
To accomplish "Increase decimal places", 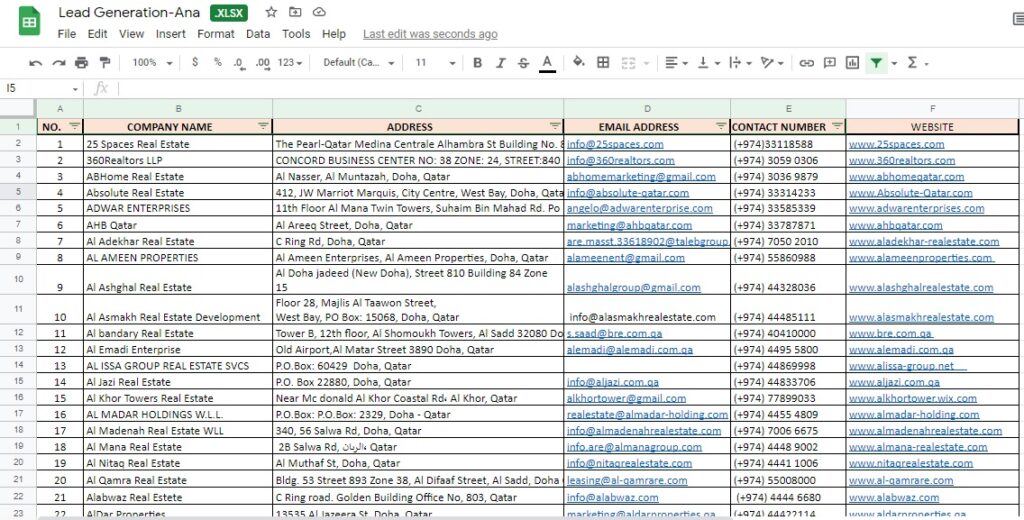I will click(263, 63).
